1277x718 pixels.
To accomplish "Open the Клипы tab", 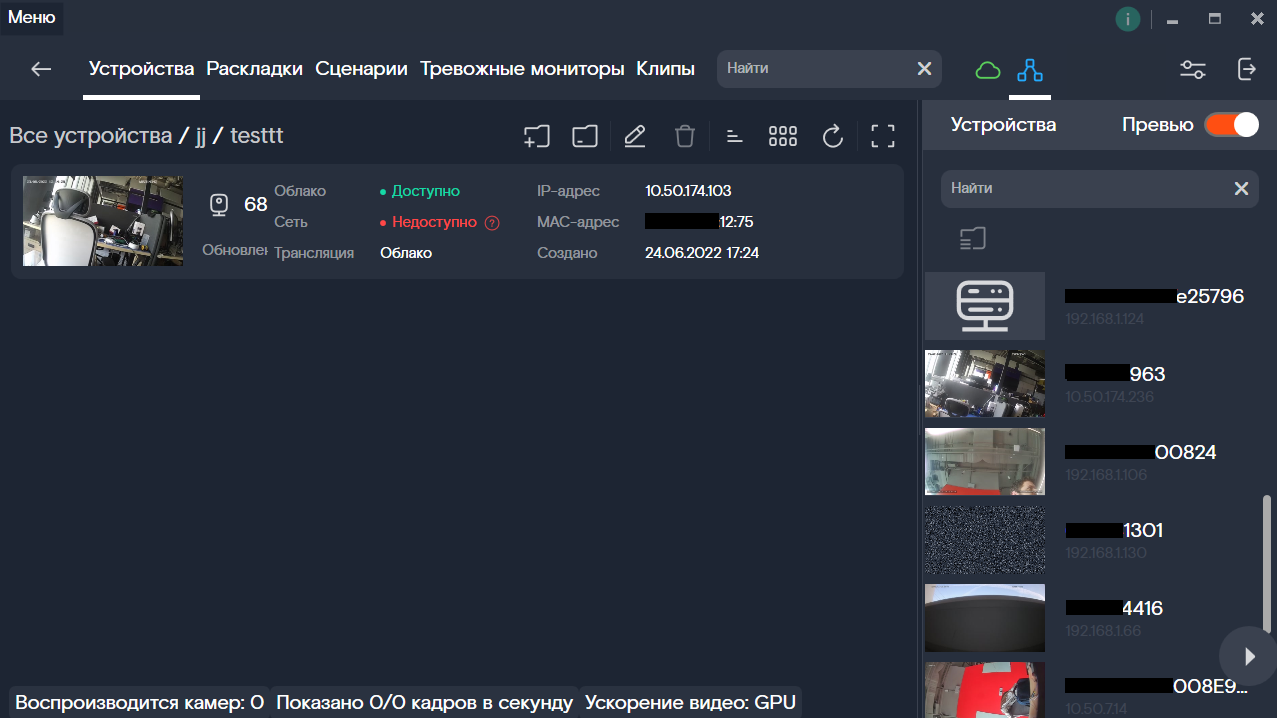I will click(x=665, y=69).
